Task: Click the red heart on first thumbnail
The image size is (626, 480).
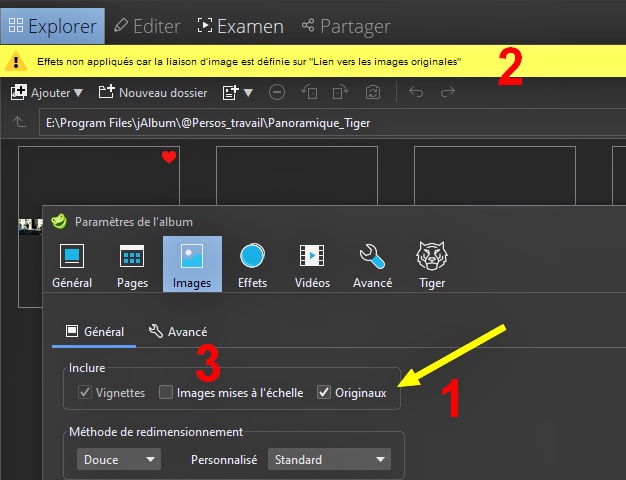Action: (x=169, y=157)
